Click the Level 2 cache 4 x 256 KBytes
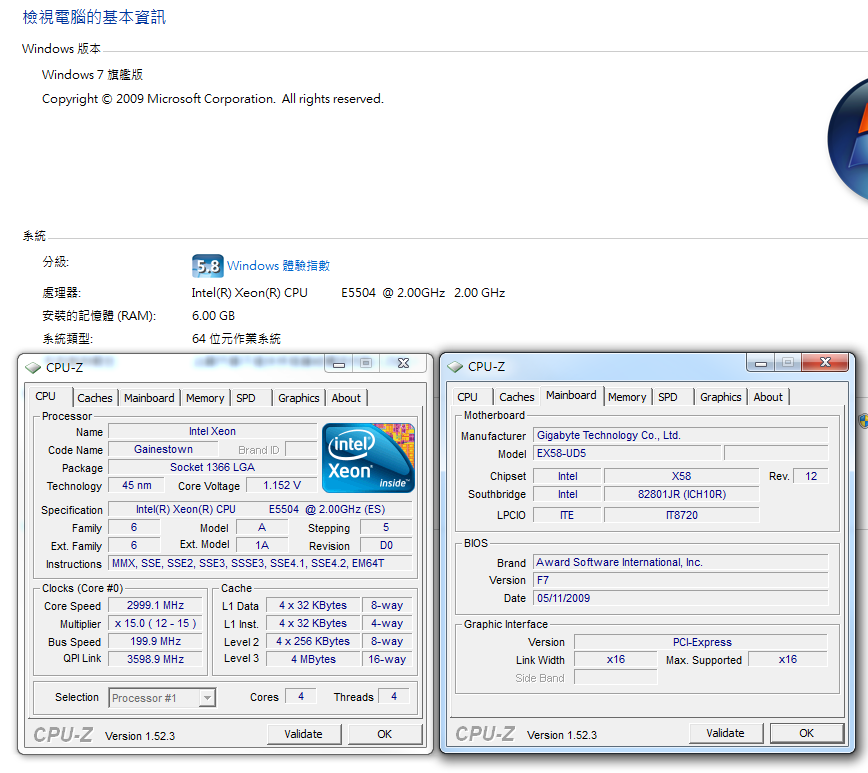Screen dimensions: 868x773 [313, 641]
